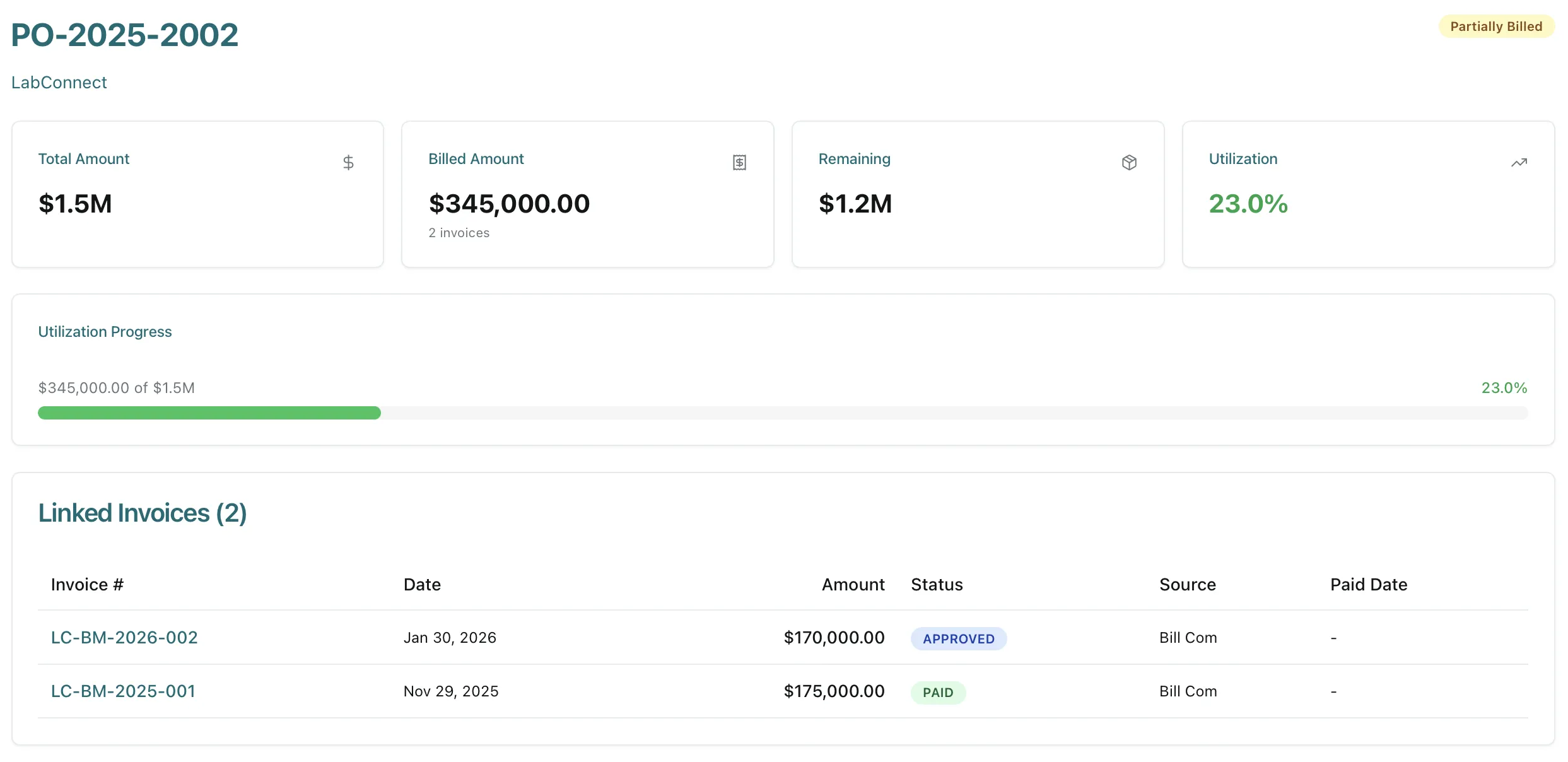Sort by the Amount column header
Screen dimensions: 1568x762
point(852,584)
